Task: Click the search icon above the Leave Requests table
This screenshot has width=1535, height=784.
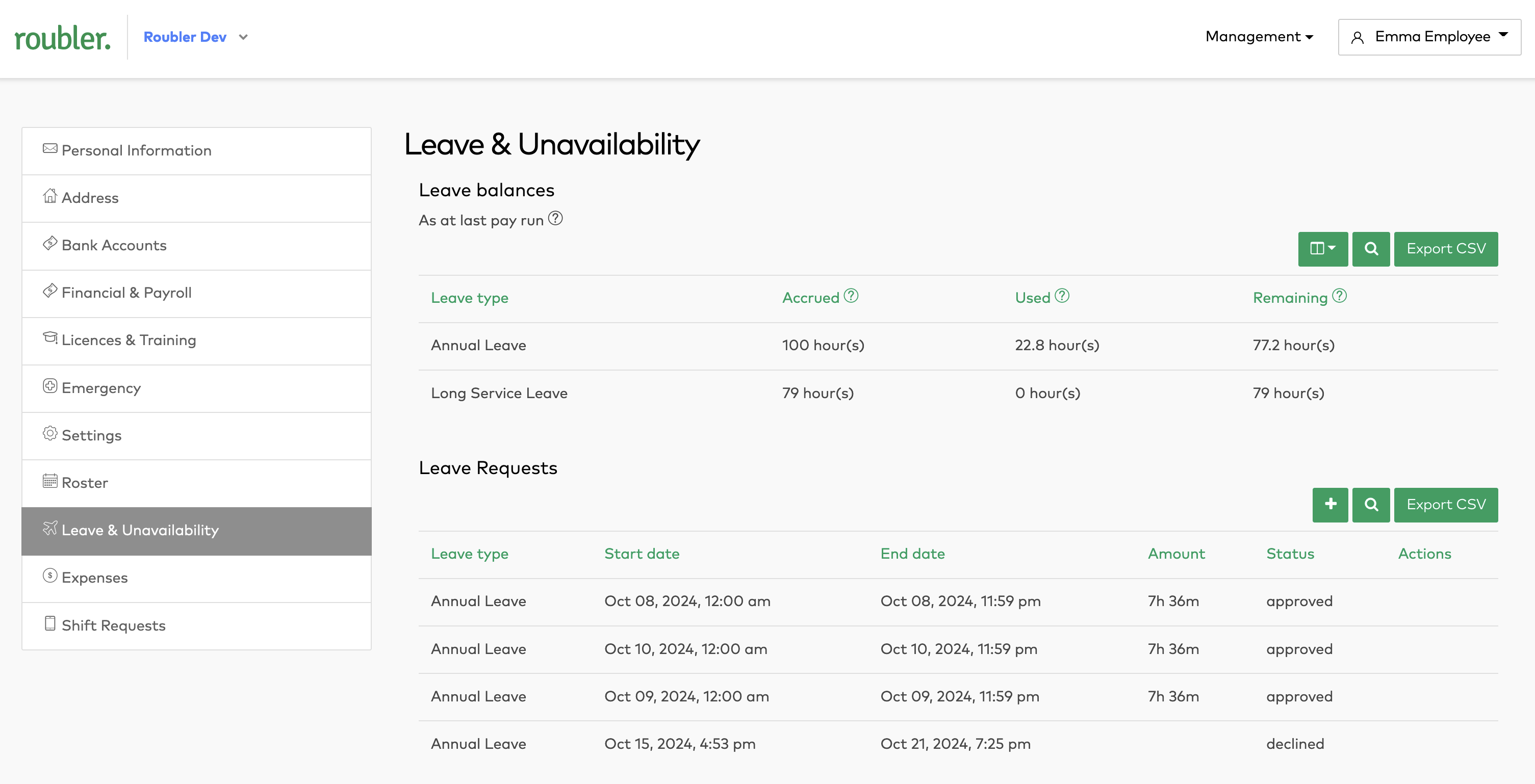Action: pyautogui.click(x=1371, y=505)
